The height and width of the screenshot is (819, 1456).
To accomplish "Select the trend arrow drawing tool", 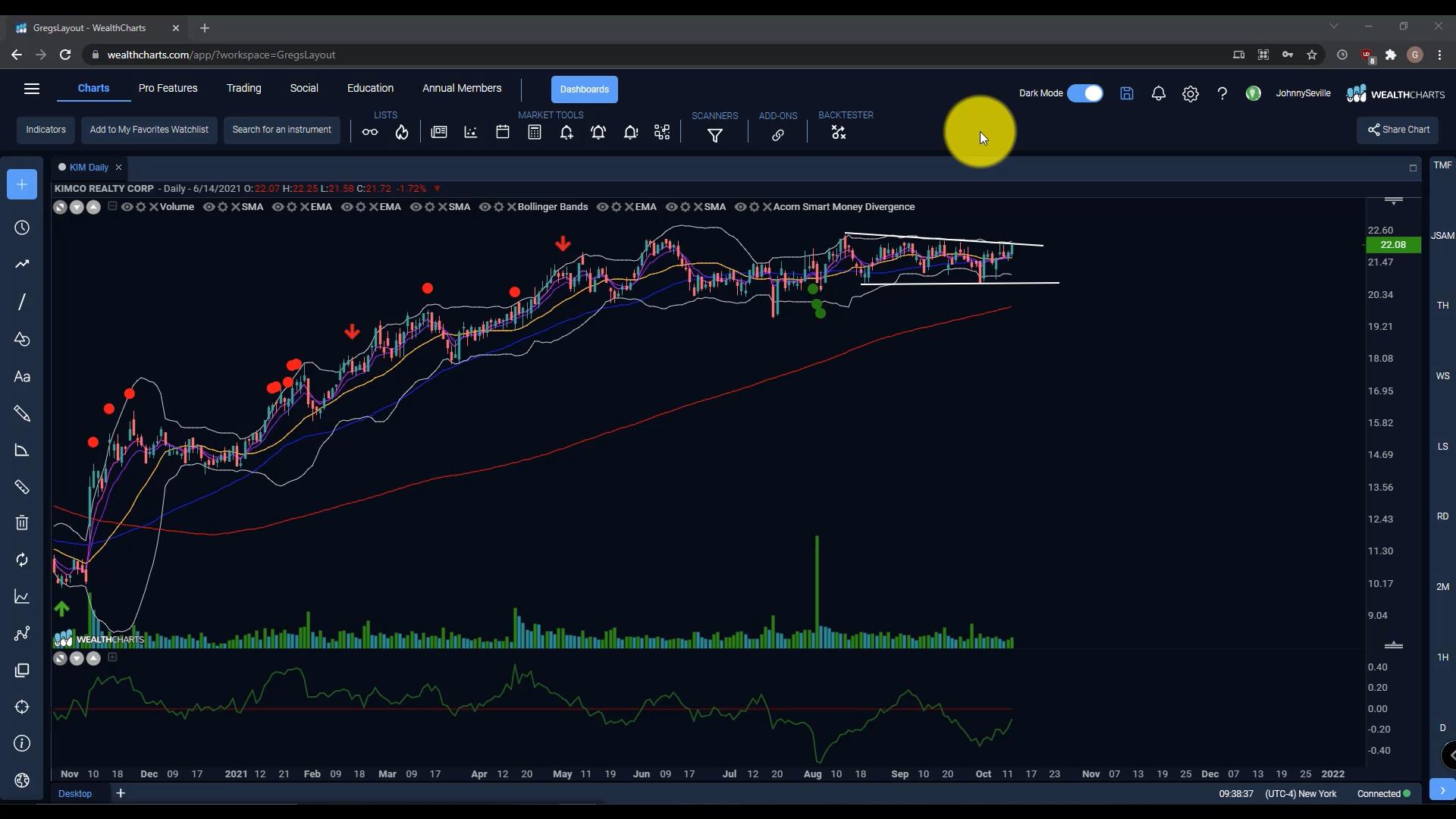I will [22, 264].
